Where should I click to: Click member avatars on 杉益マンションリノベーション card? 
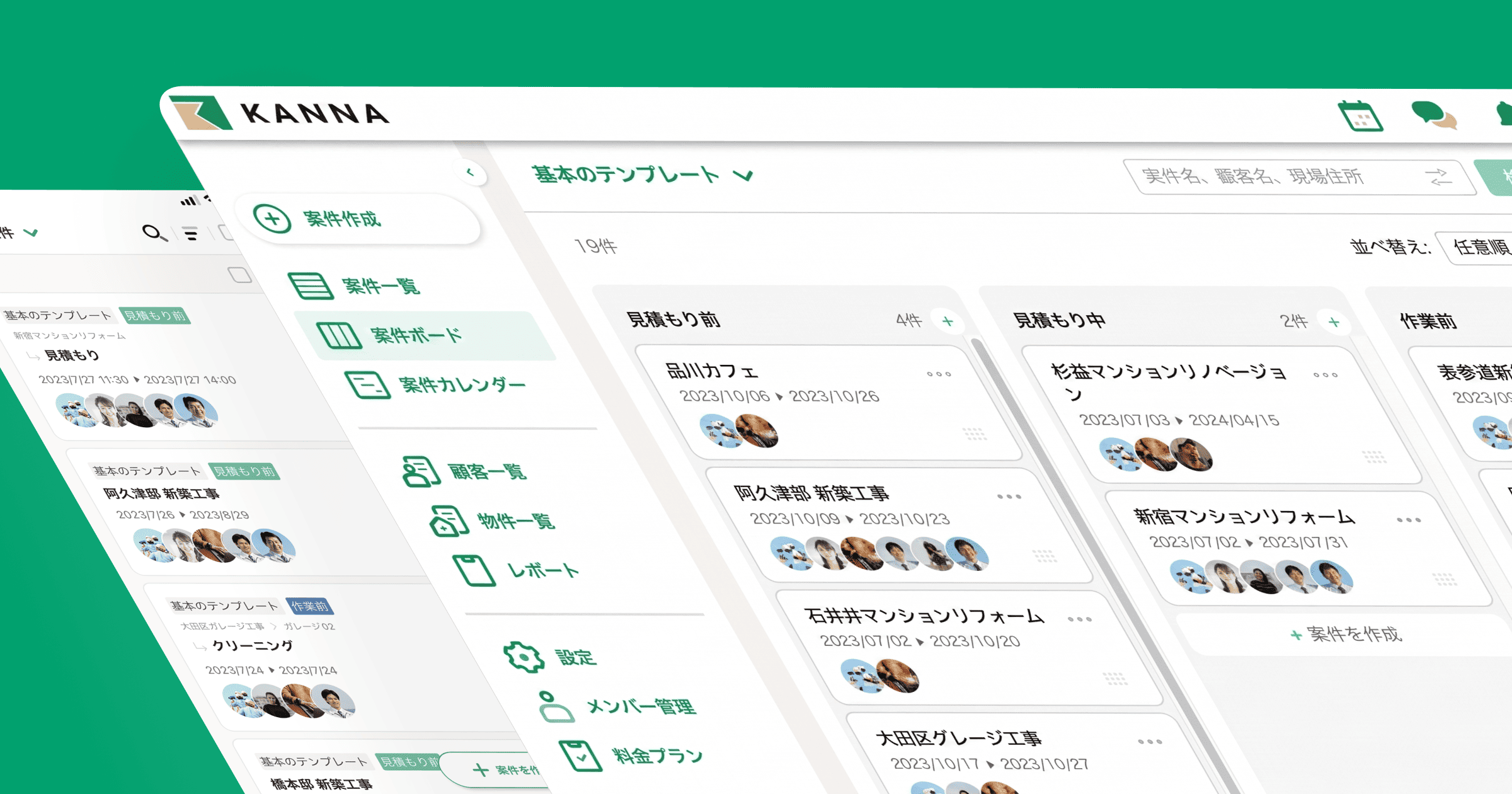(x=1156, y=454)
